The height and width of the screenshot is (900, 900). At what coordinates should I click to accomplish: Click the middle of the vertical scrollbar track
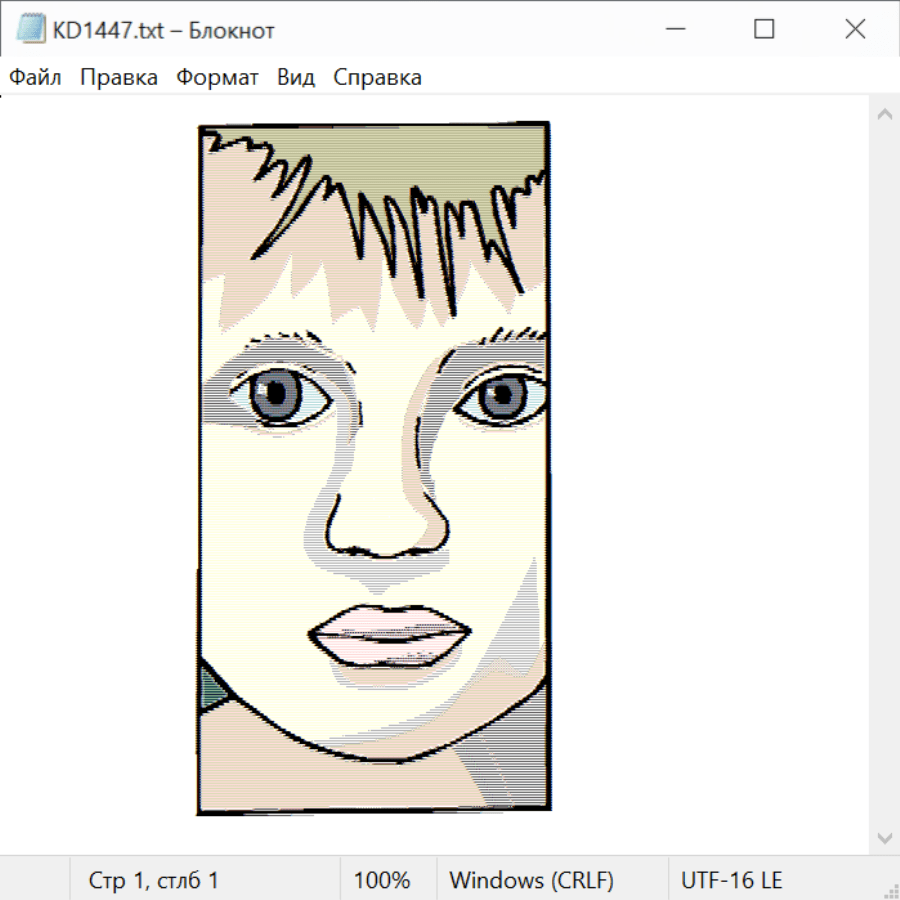pyautogui.click(x=884, y=475)
